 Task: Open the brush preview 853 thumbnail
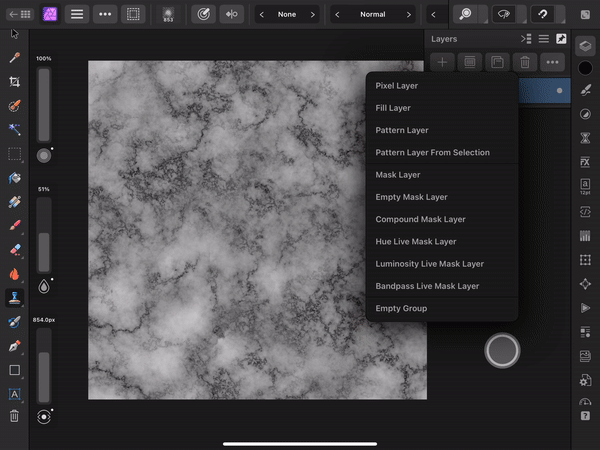coord(168,15)
